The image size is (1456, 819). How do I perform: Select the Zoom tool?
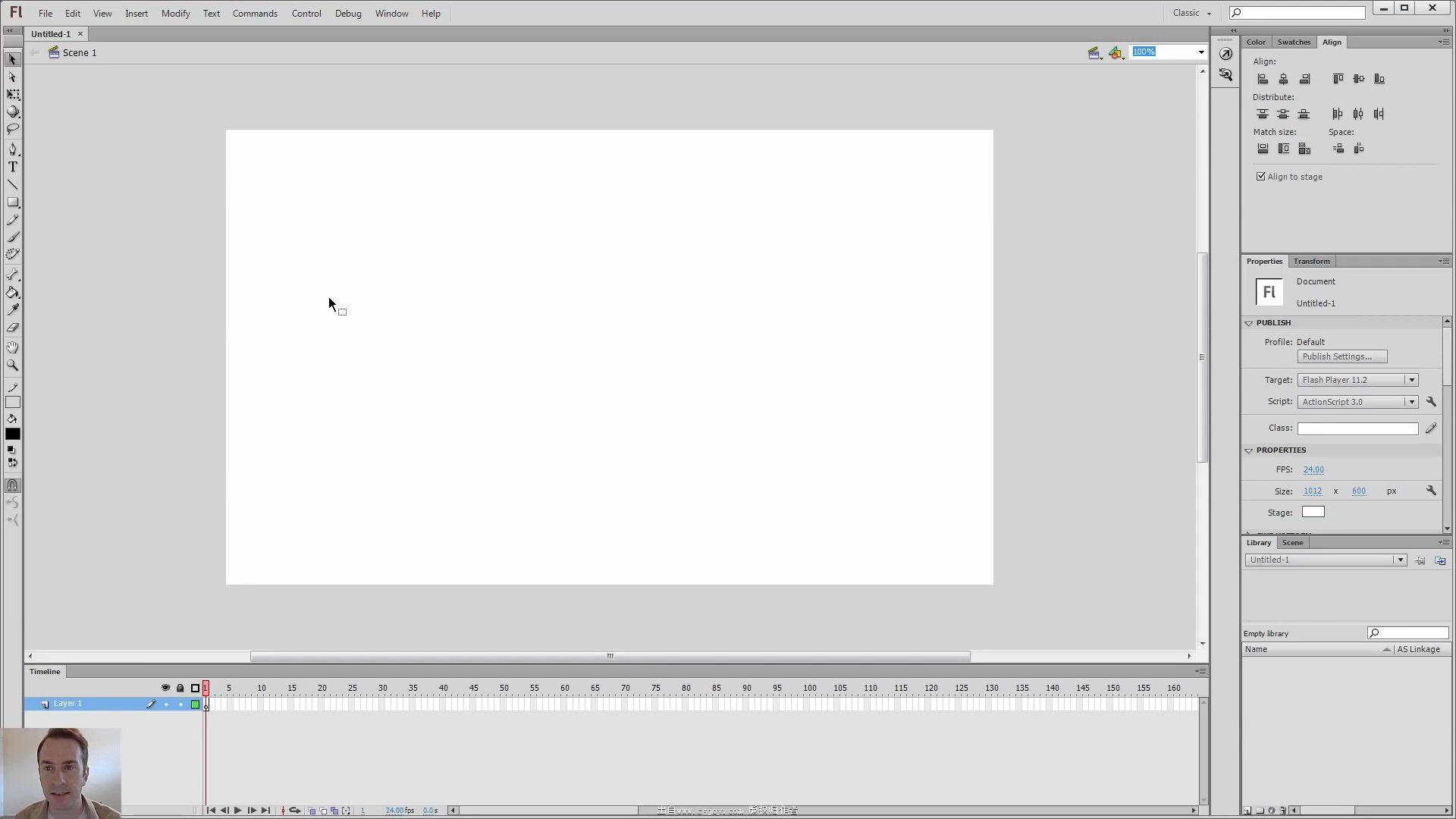pos(13,364)
